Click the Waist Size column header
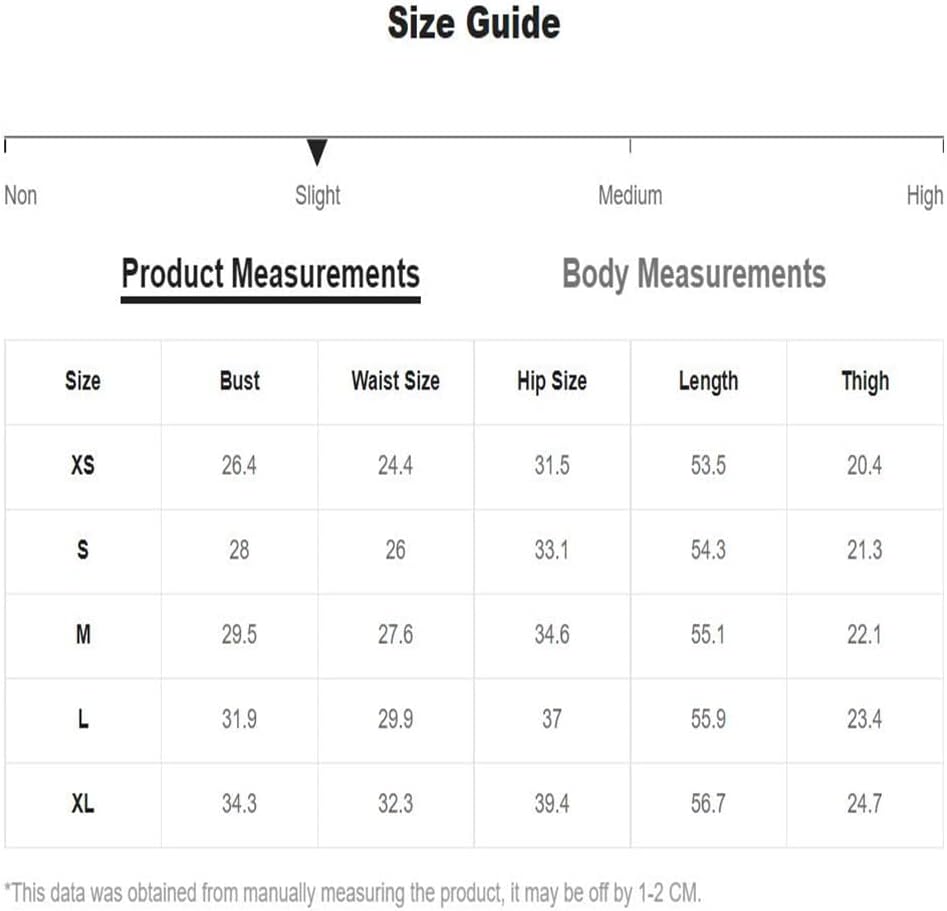 click(396, 381)
